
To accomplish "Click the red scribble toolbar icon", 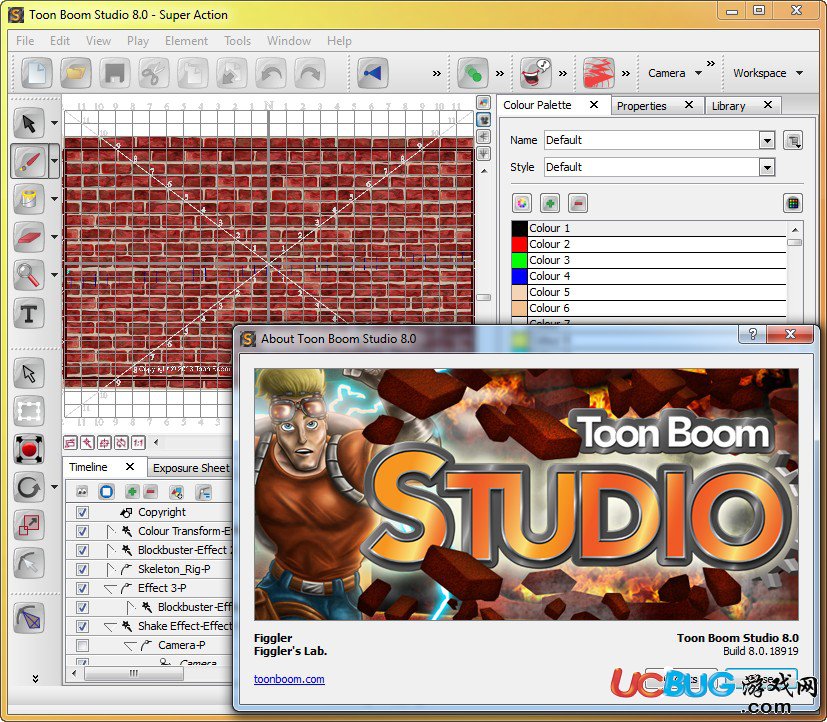I will pyautogui.click(x=598, y=73).
